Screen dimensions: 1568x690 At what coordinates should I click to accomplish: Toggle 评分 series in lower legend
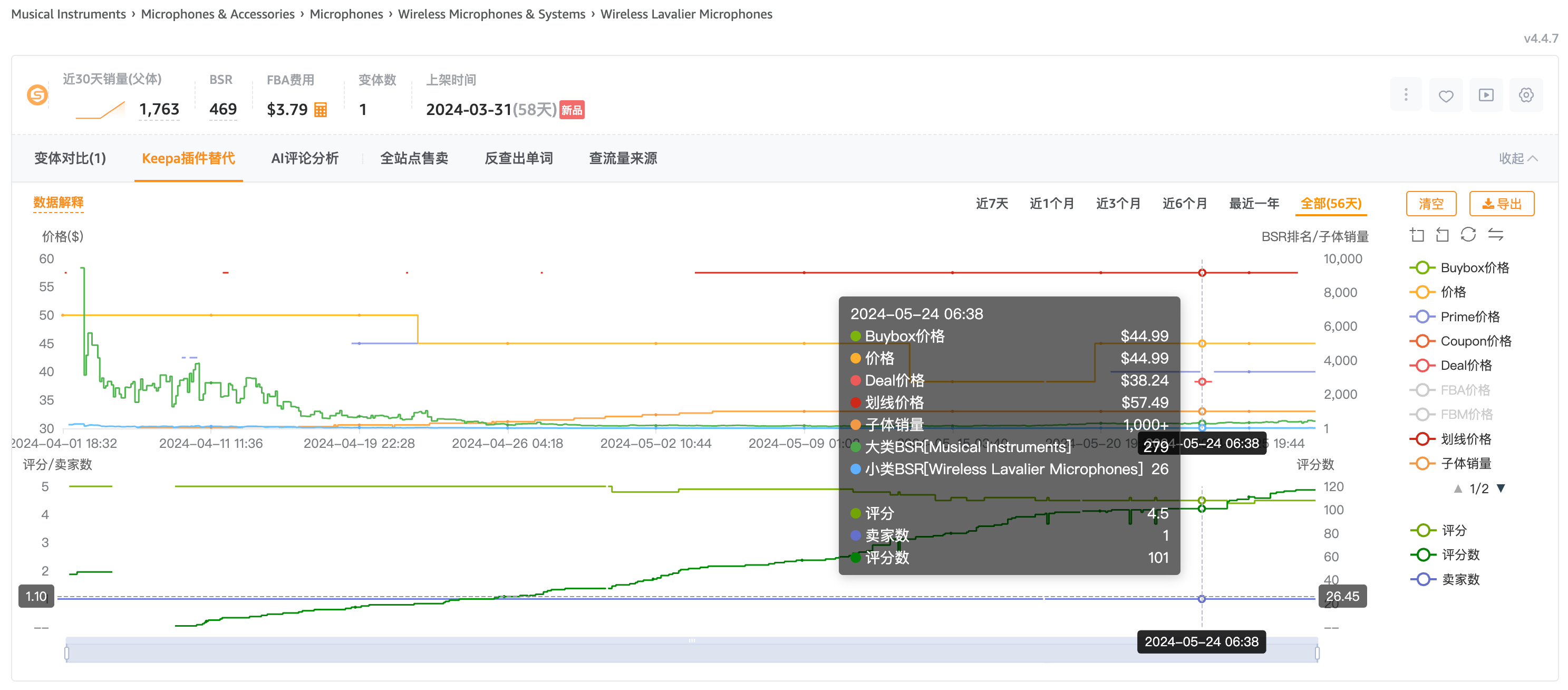[1438, 531]
